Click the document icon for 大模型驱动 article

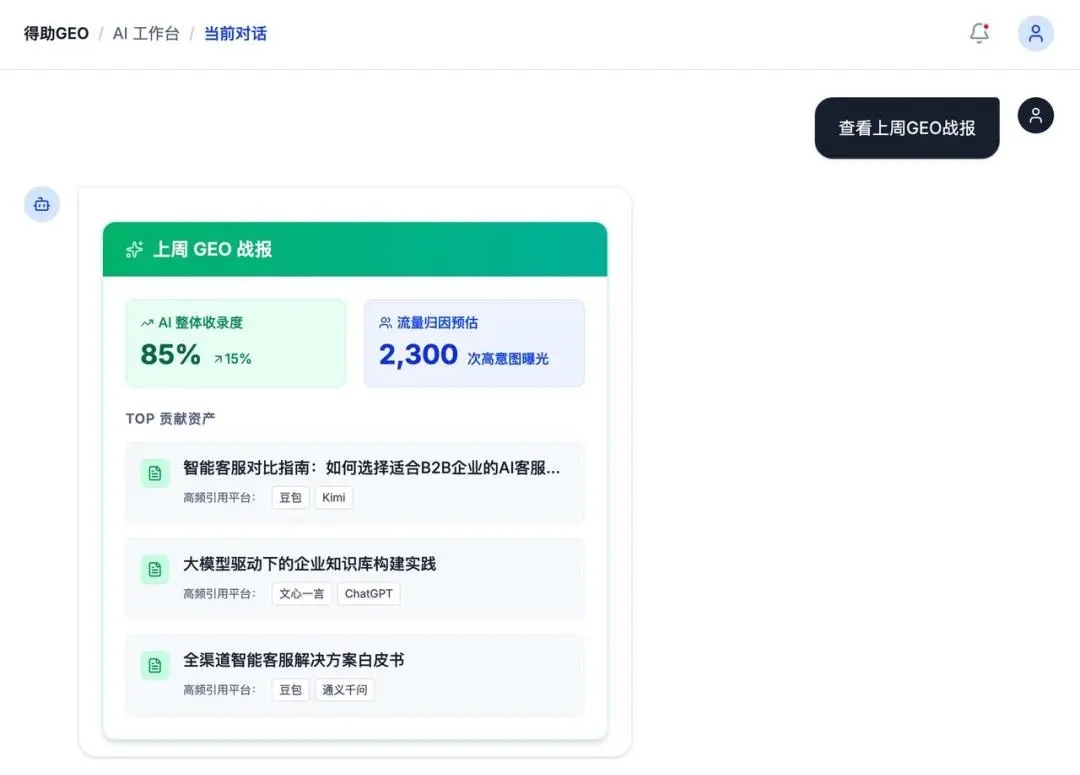[x=155, y=569]
